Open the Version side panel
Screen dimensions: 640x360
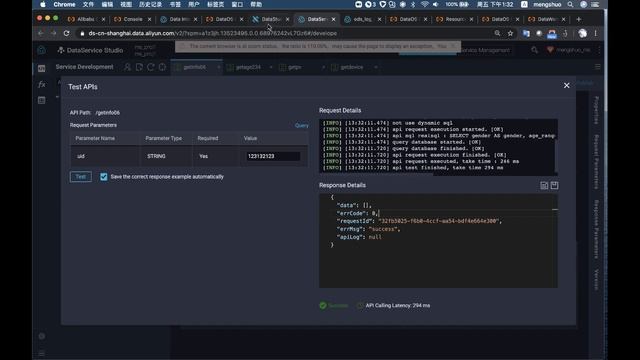point(596,279)
